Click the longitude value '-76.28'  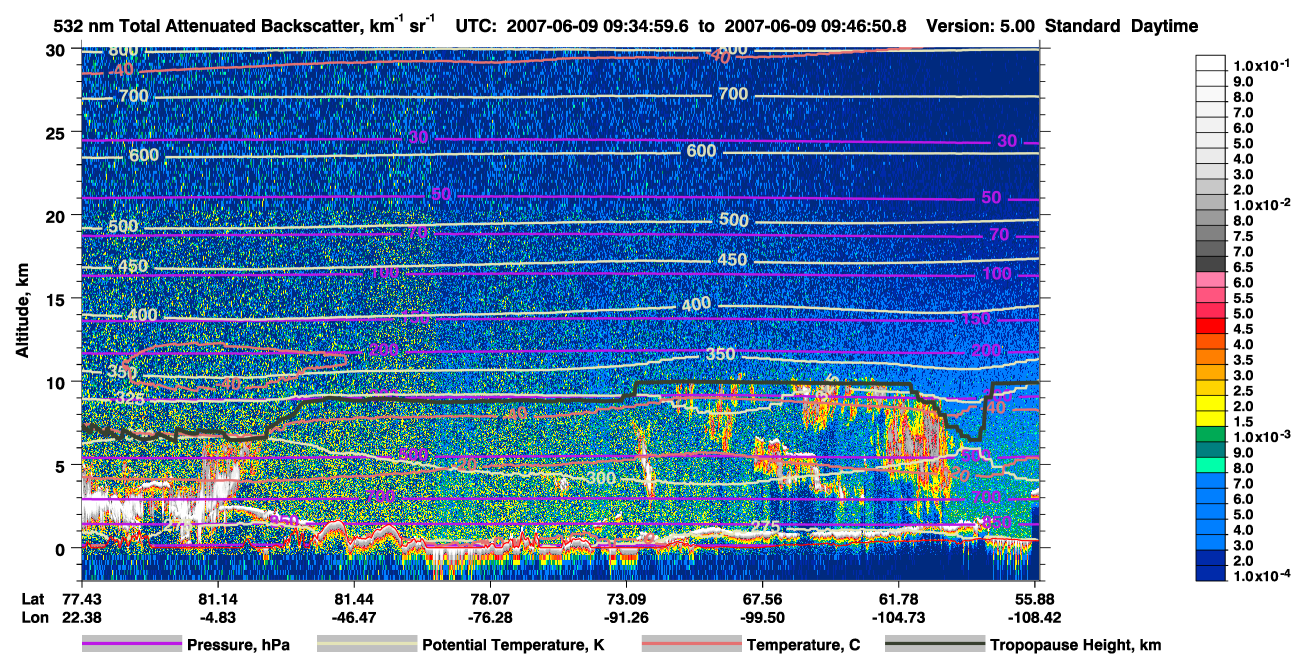(490, 617)
